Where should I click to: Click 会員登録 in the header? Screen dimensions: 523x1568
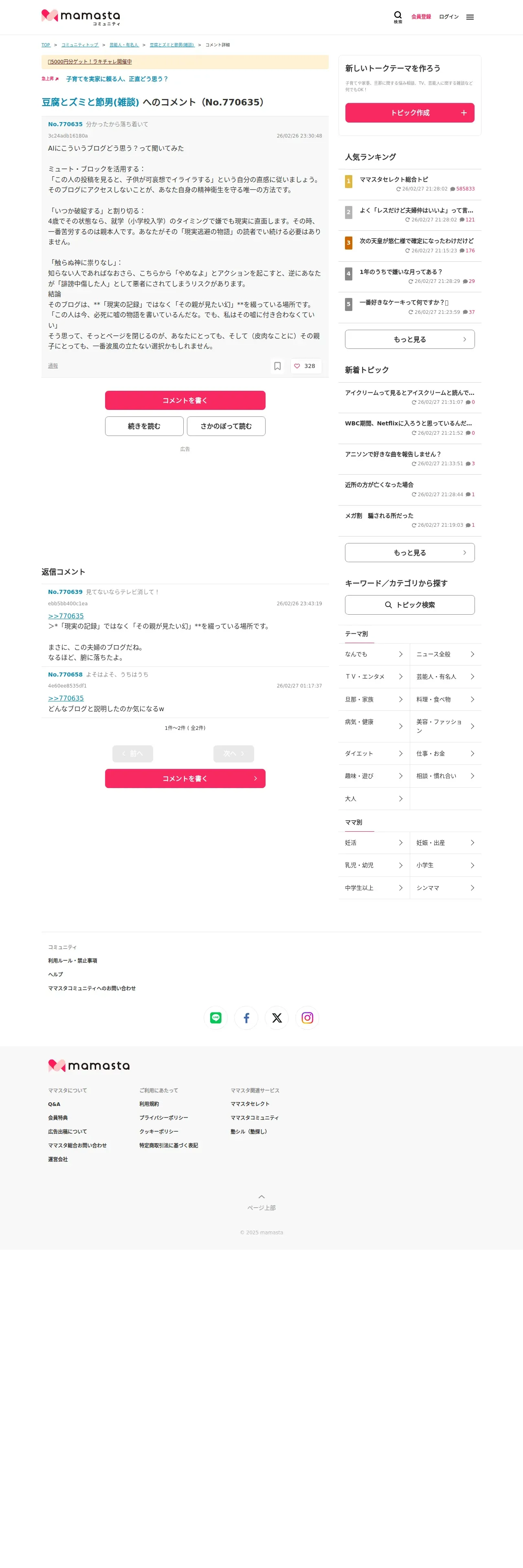pyautogui.click(x=421, y=17)
